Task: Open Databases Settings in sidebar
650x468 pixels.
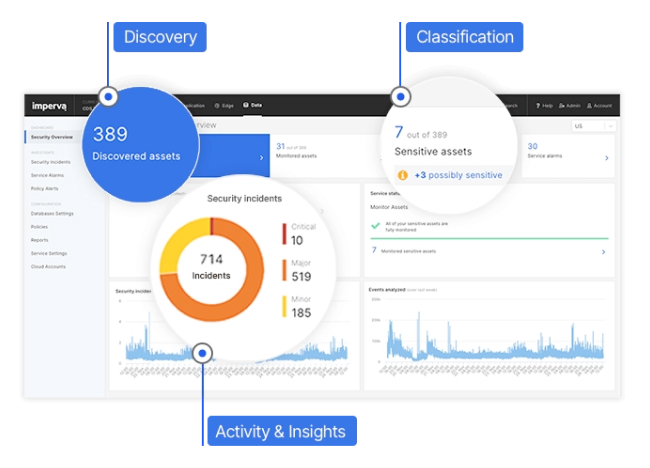Action: click(52, 213)
